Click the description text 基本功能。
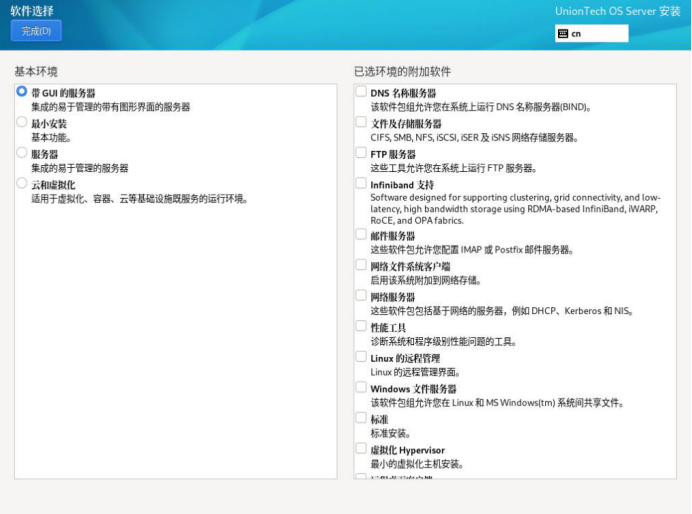Viewport: 692px width, 514px height. tap(51, 138)
